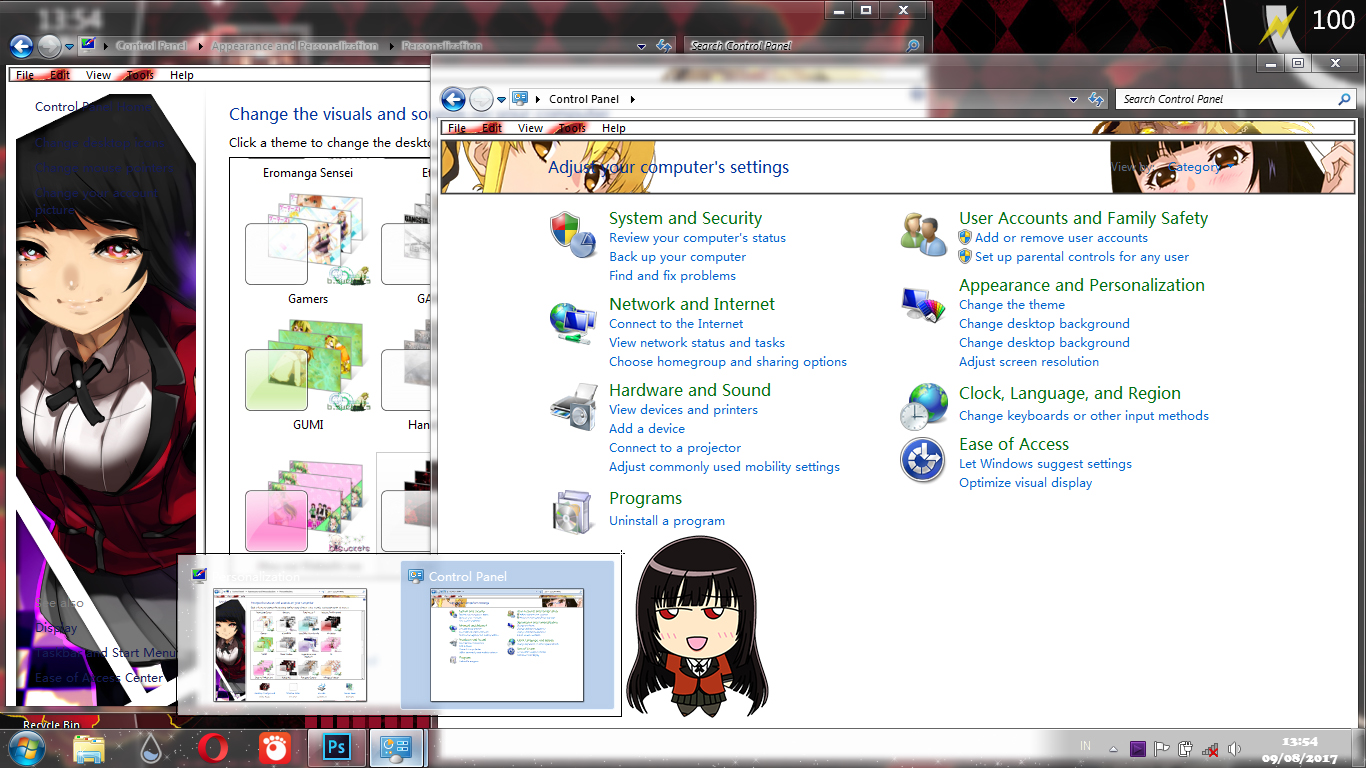1366x768 pixels.
Task: Open System and Security shield icon
Action: point(573,234)
